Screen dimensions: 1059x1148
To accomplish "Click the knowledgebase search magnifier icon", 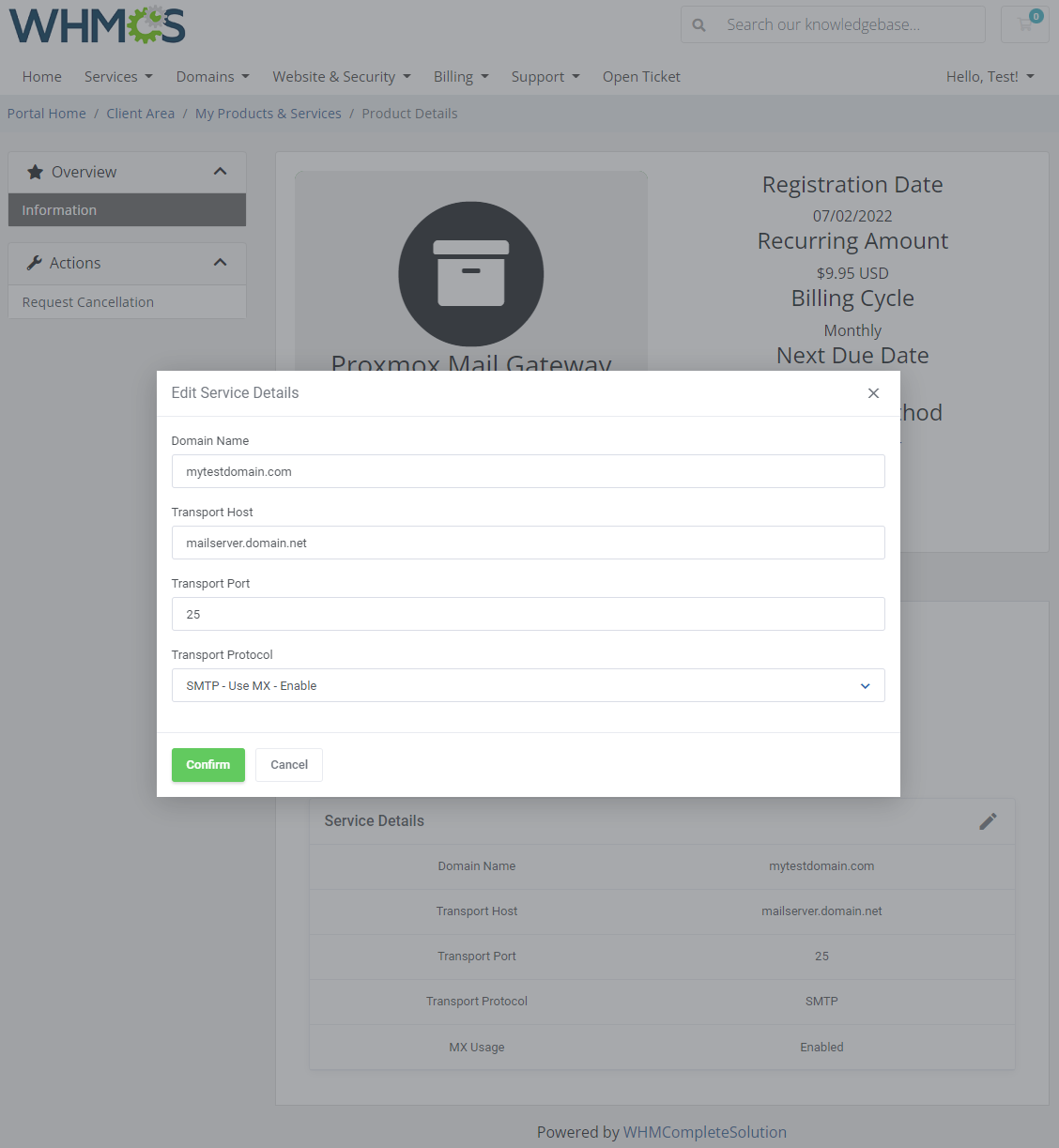I will 698,25.
